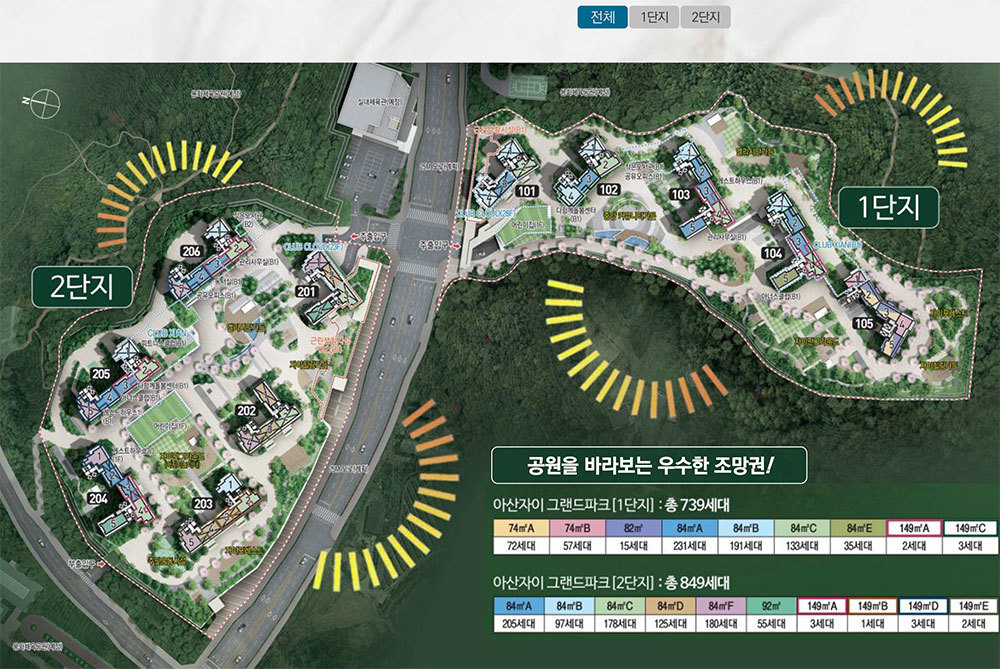Click building 202 number marker
This screenshot has height=669, width=1000.
[x=246, y=409]
